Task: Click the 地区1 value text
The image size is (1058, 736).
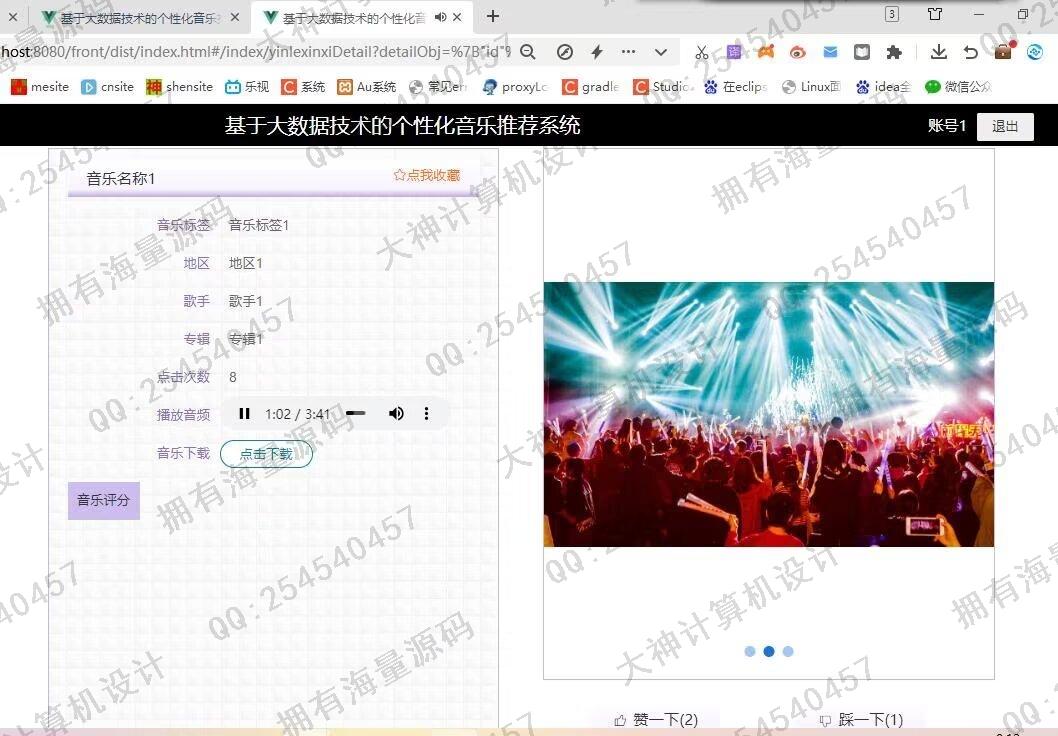Action: click(x=246, y=263)
